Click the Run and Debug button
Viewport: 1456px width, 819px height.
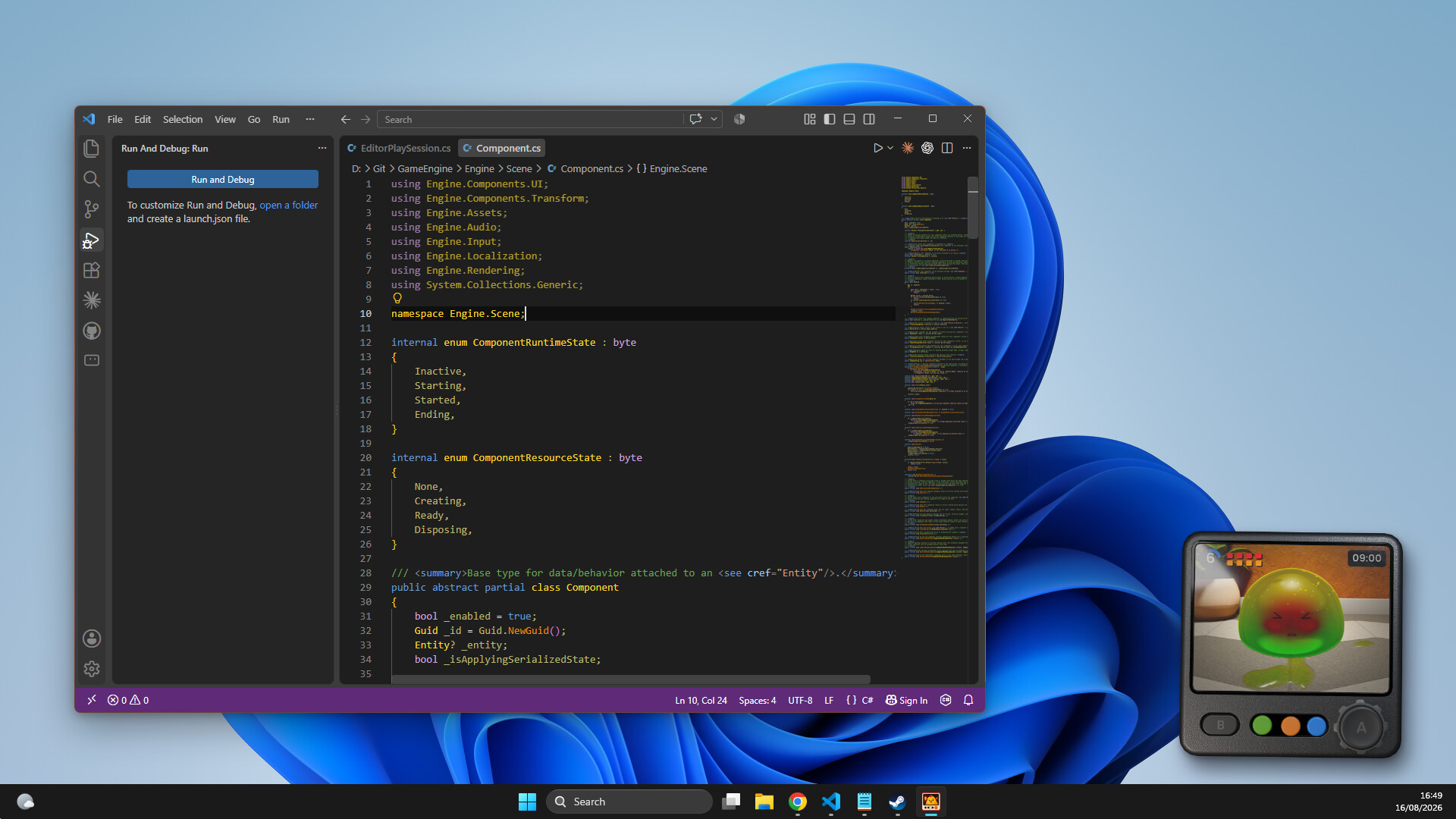tap(223, 179)
